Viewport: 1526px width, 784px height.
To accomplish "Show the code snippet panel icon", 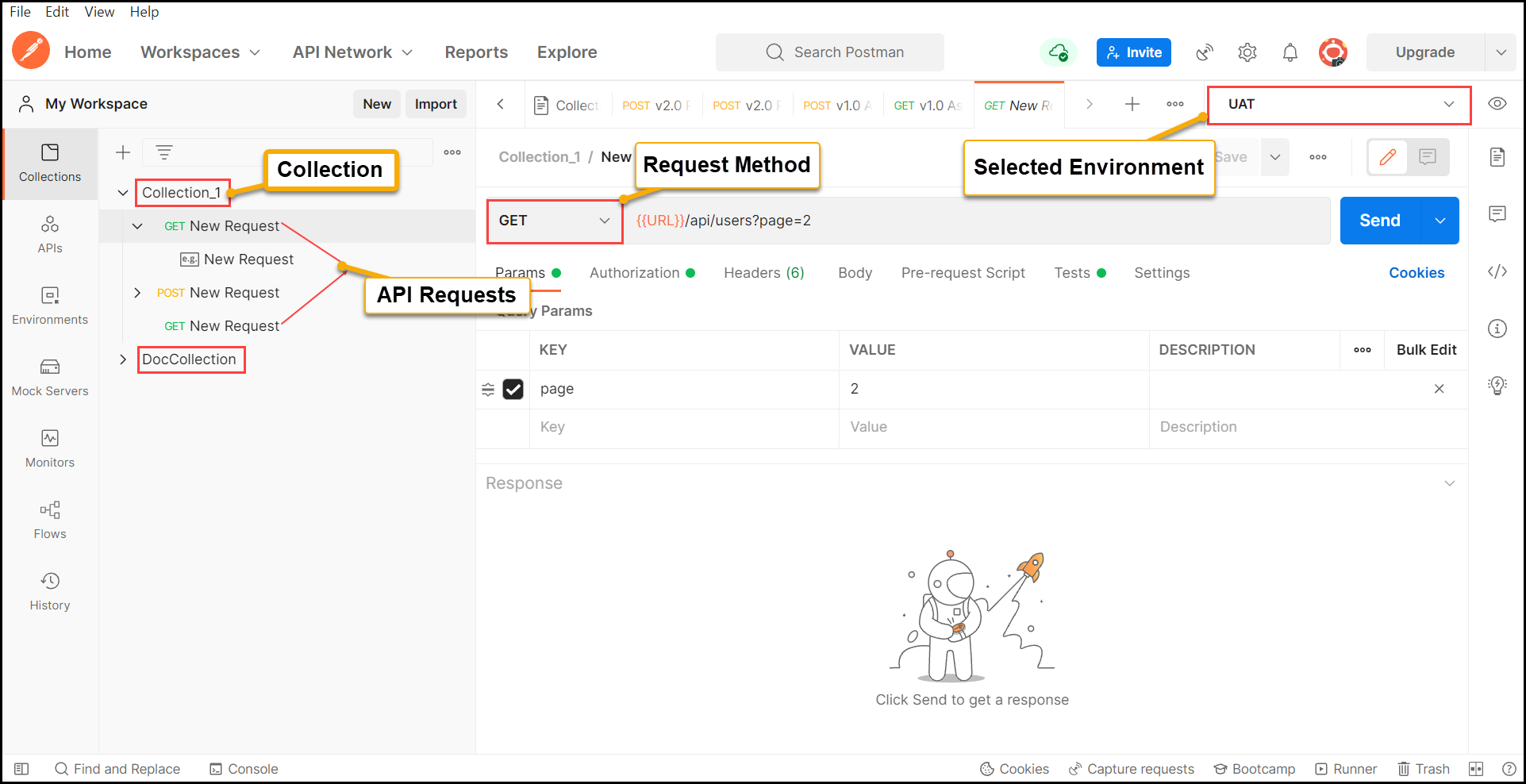I will point(1497,271).
